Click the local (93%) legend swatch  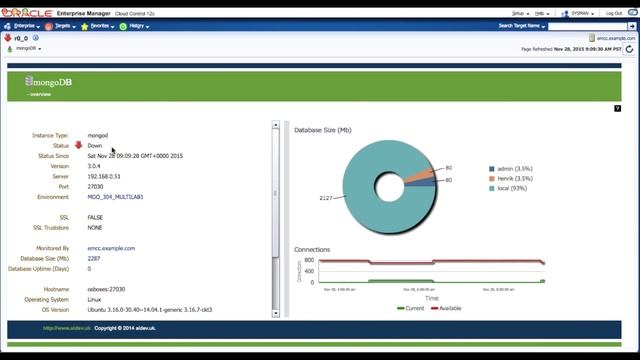tap(491, 188)
